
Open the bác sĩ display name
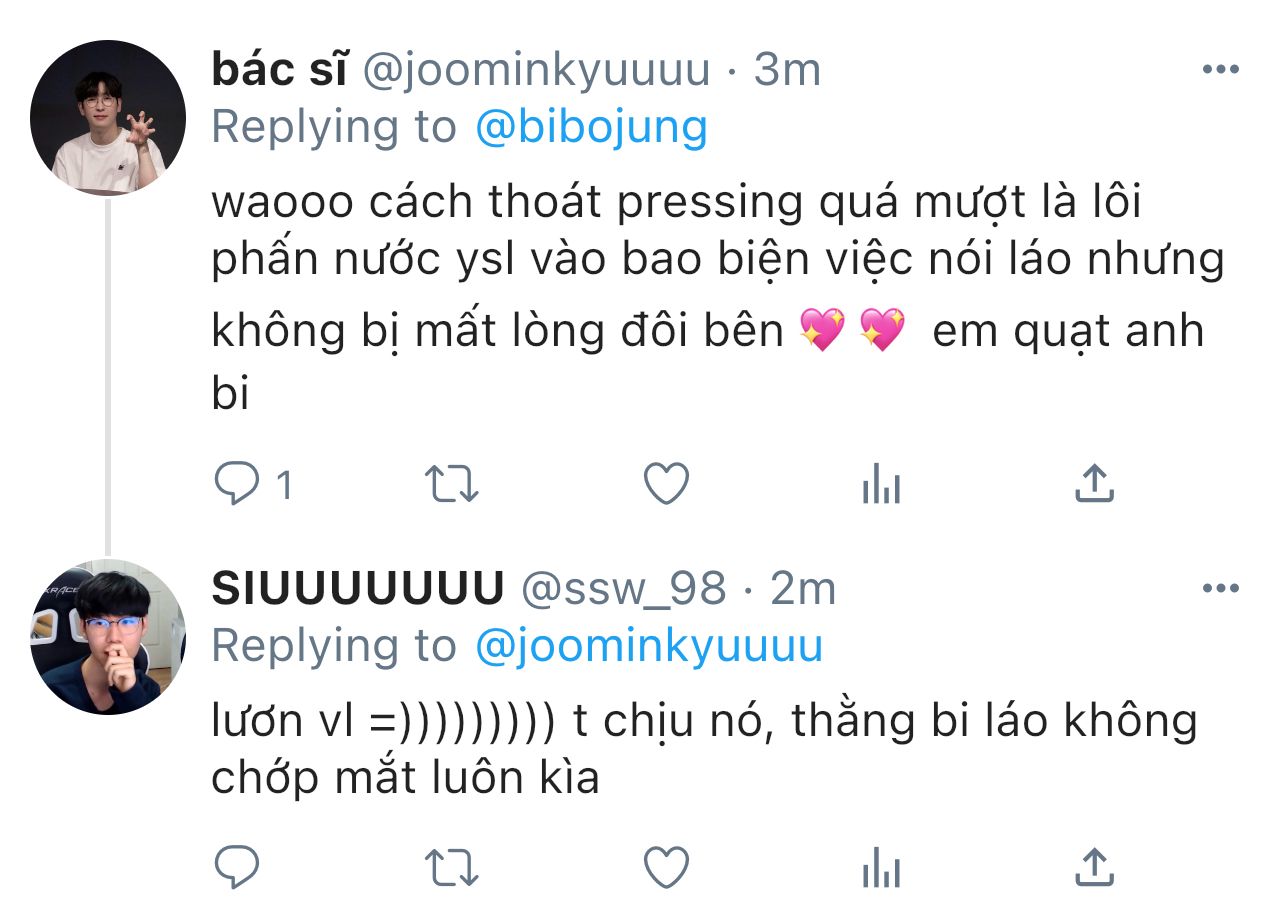click(x=279, y=70)
